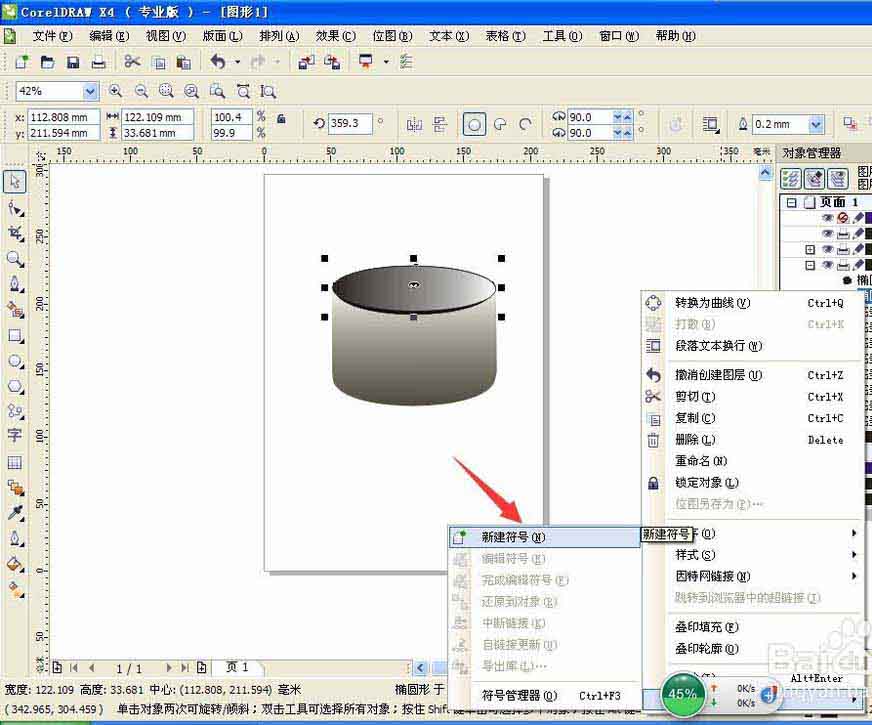Expand the 因特网链接(N) submenu arrow
This screenshot has width=872, height=725.
pos(854,576)
